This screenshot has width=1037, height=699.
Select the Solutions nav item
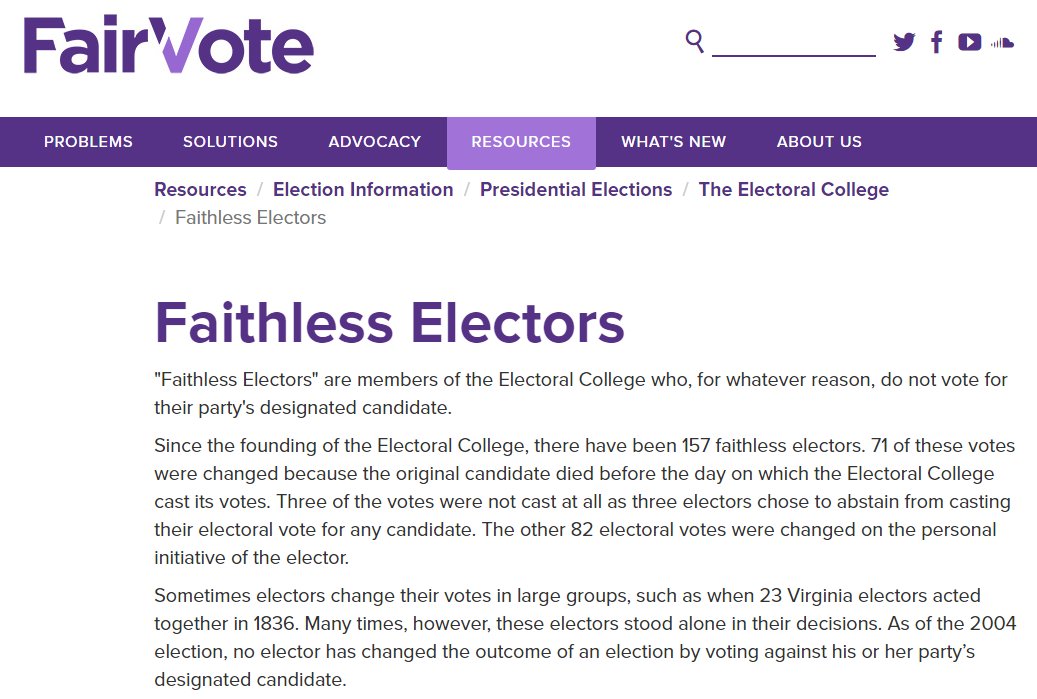230,142
